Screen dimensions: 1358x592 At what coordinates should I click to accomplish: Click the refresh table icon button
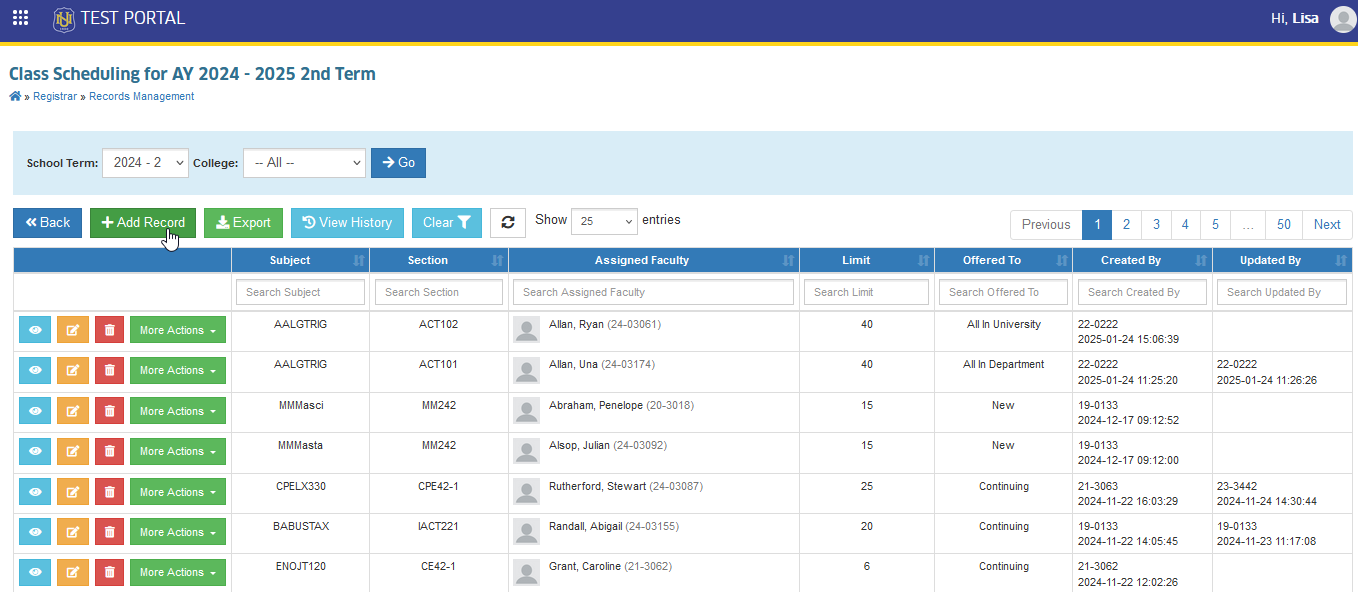[508, 223]
